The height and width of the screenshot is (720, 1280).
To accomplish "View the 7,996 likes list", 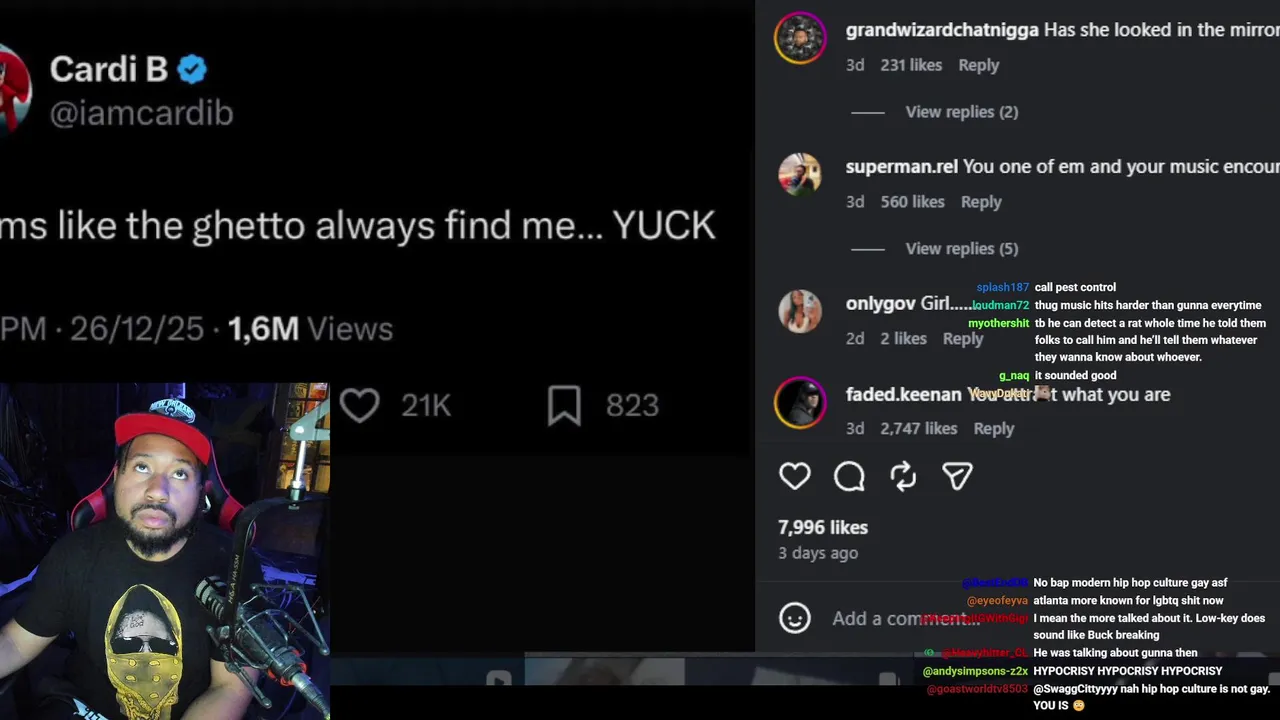I will click(823, 527).
